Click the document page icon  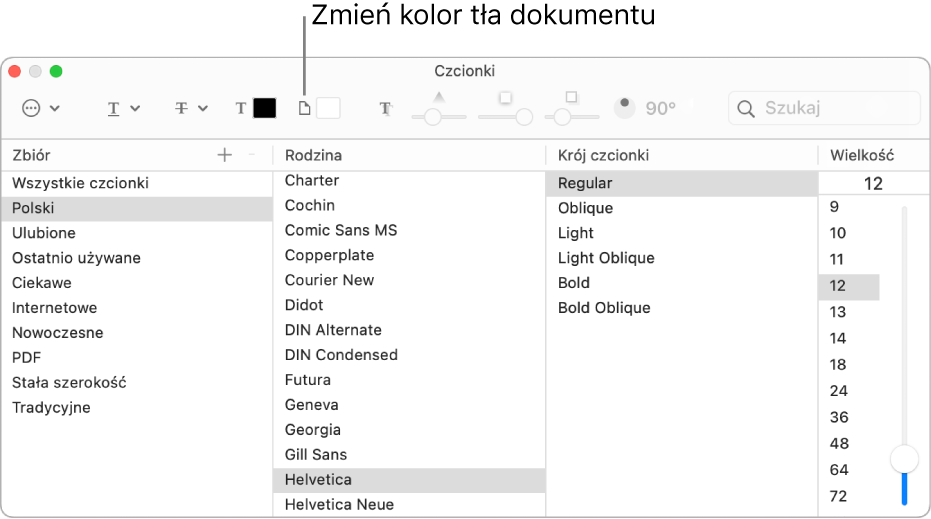pos(304,108)
